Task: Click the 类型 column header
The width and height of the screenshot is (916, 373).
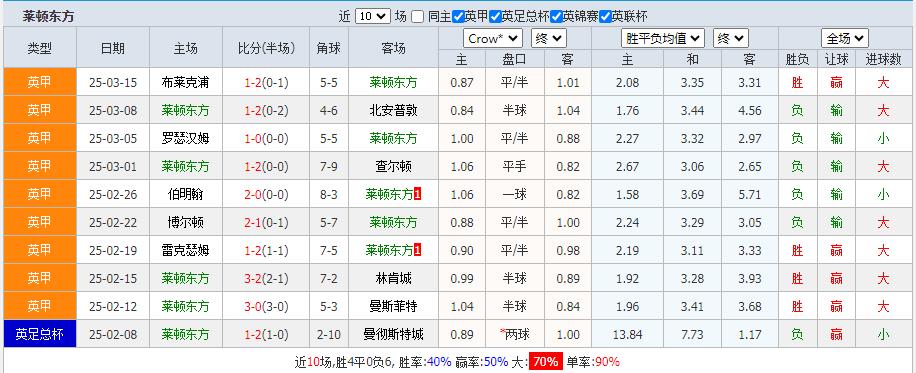Action: [x=40, y=48]
